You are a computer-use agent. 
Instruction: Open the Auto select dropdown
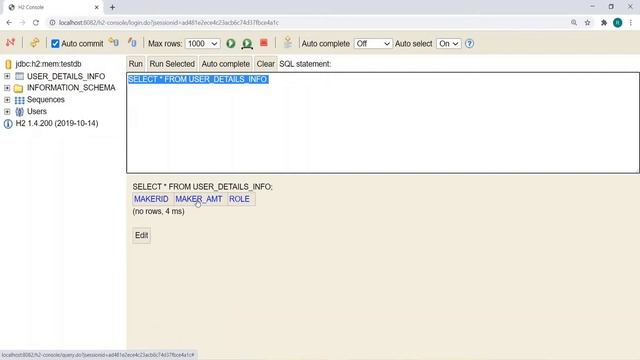tap(449, 44)
